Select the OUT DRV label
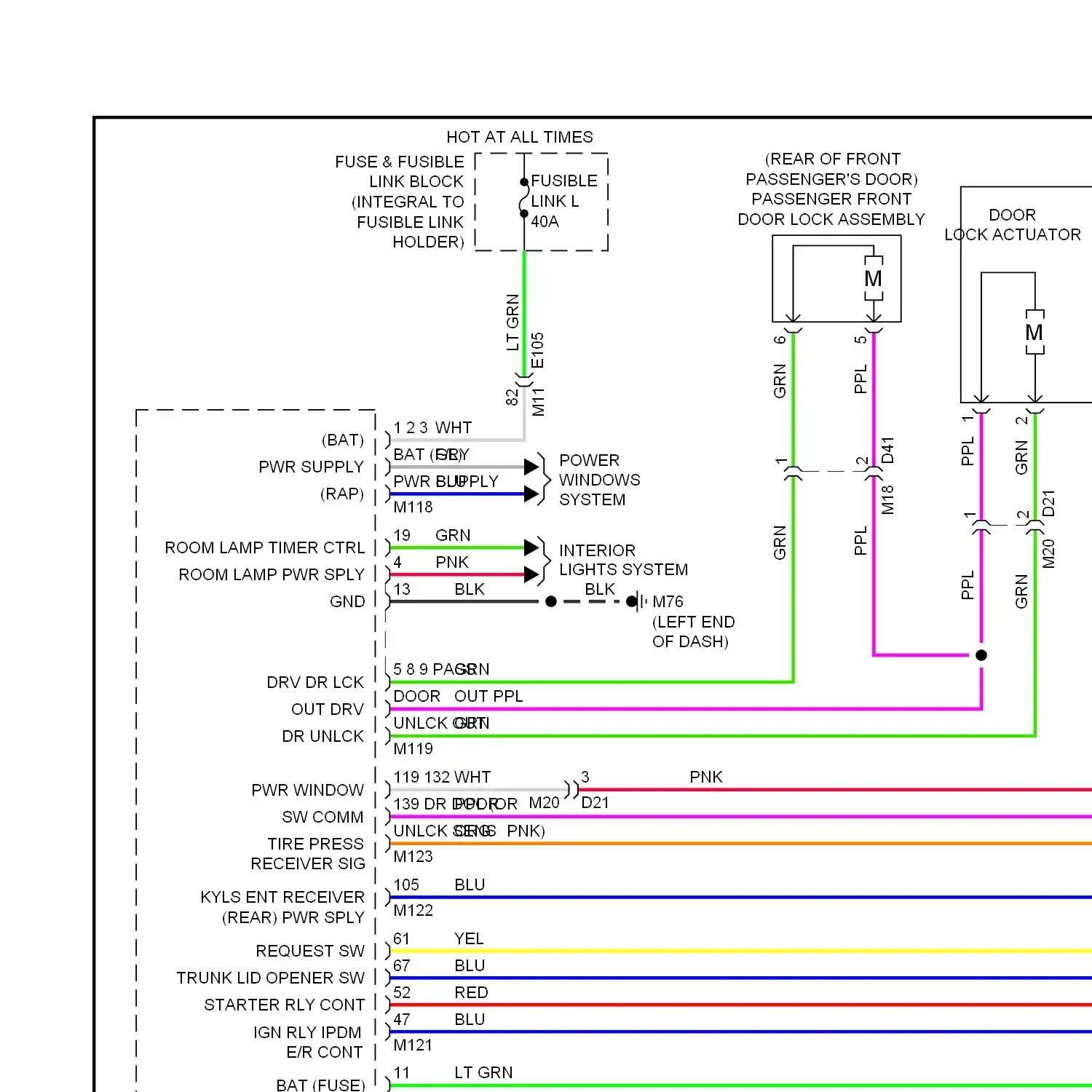This screenshot has height=1092, width=1092. pyautogui.click(x=328, y=709)
